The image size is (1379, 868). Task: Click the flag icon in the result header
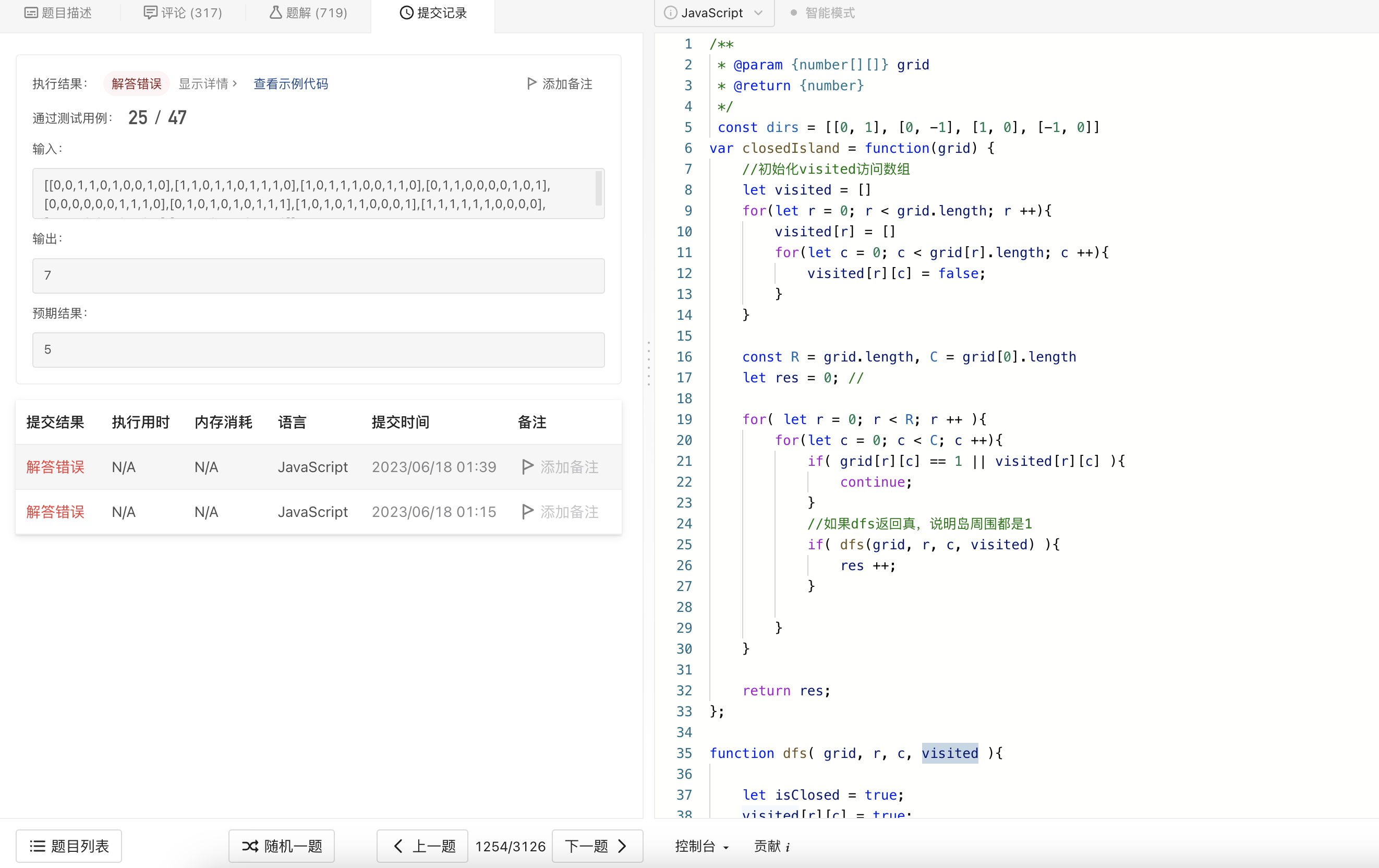click(531, 83)
